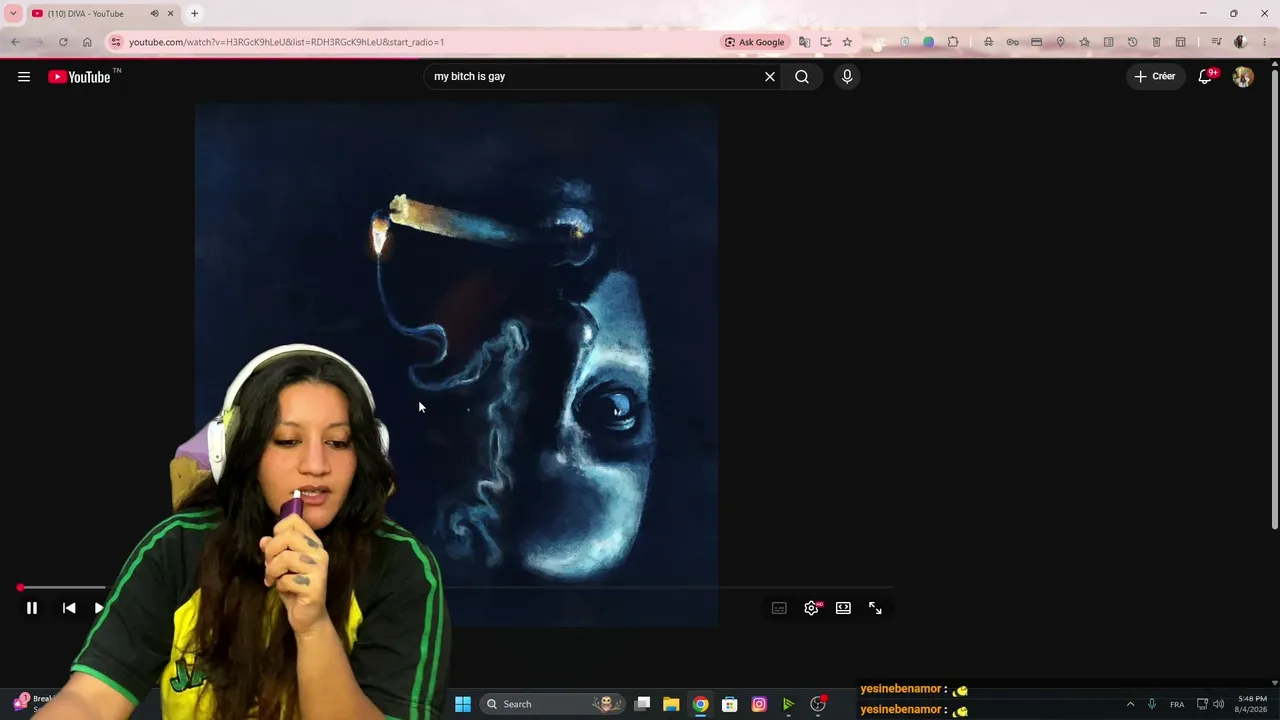Translate this page via address bar icon

point(804,42)
